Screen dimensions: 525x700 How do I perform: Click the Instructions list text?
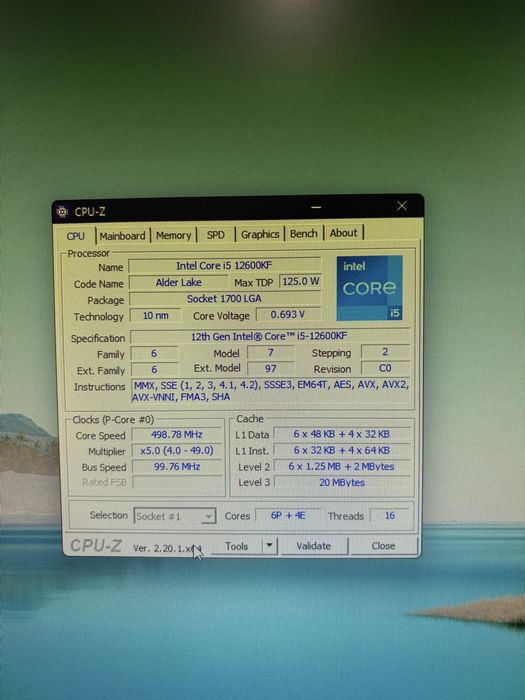click(x=271, y=391)
